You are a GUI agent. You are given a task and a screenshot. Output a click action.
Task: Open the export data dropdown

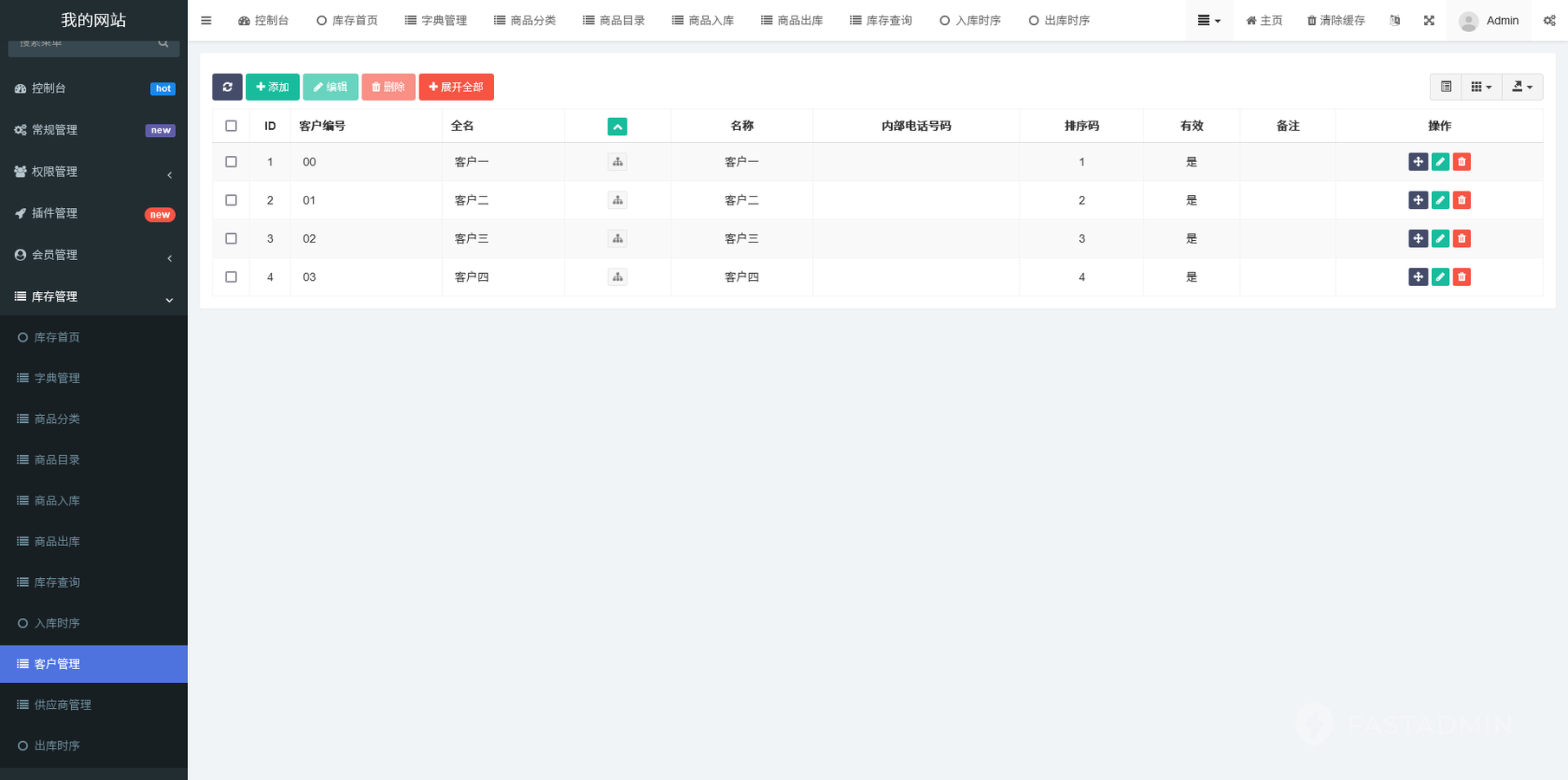click(1522, 87)
